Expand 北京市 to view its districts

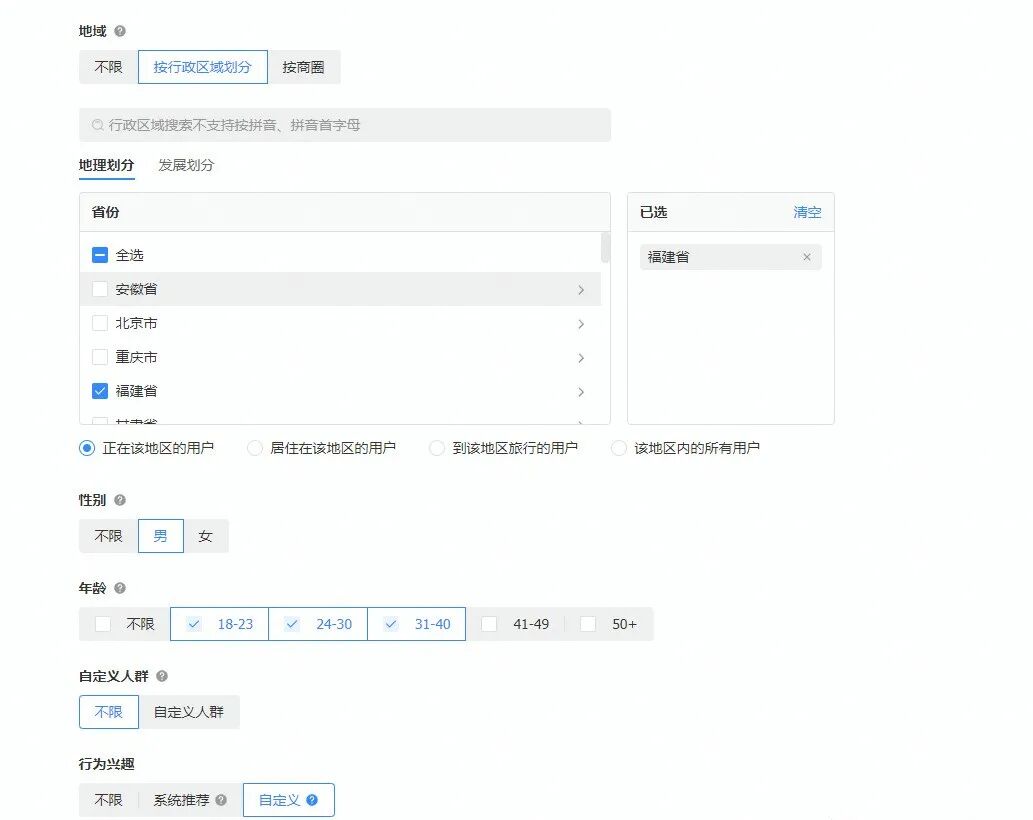pos(581,323)
